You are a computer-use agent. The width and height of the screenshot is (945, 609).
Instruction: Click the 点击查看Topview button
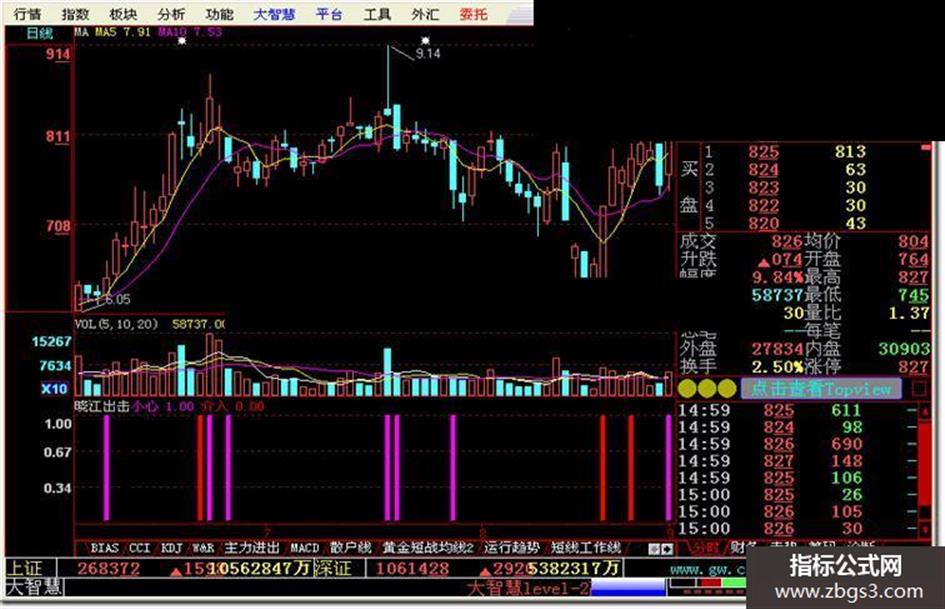tap(821, 388)
